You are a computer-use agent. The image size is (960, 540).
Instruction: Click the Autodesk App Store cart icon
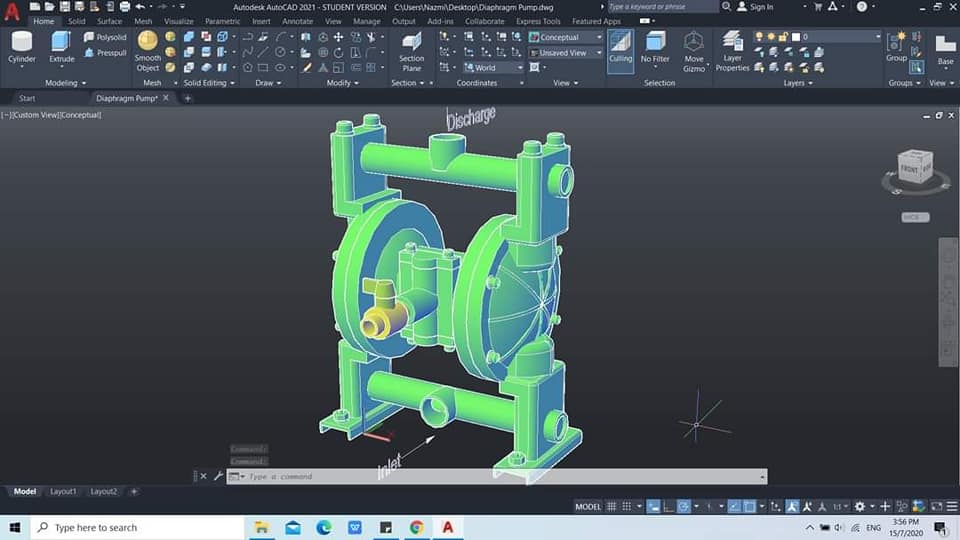pos(818,7)
